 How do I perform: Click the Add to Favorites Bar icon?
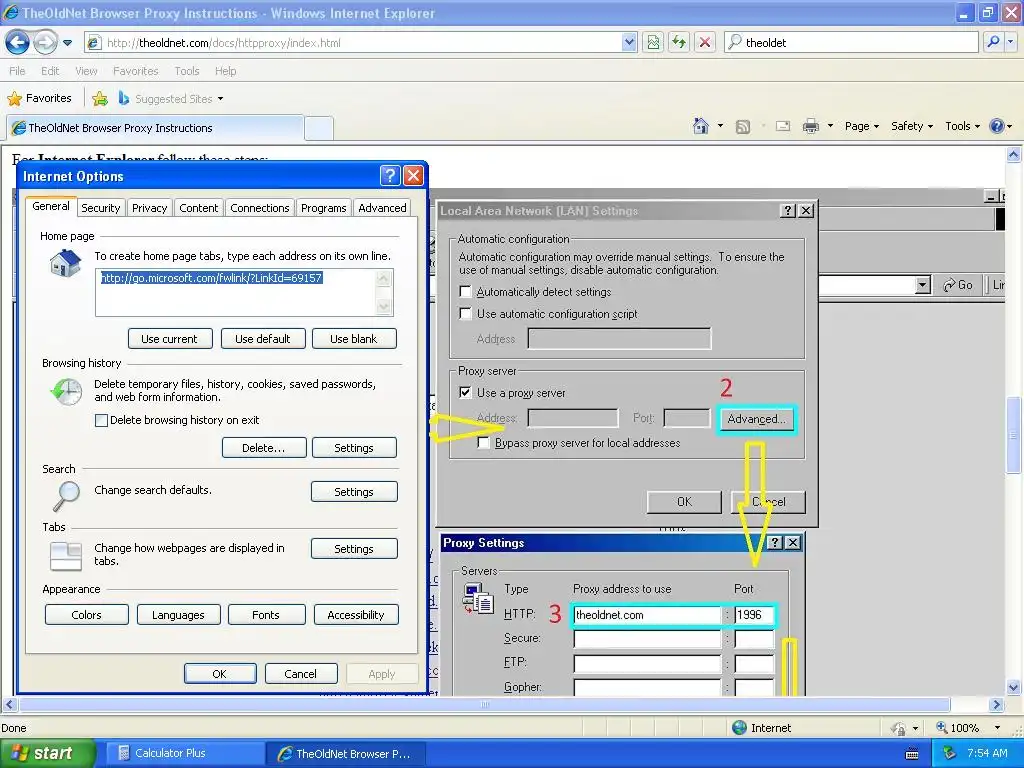click(x=100, y=99)
